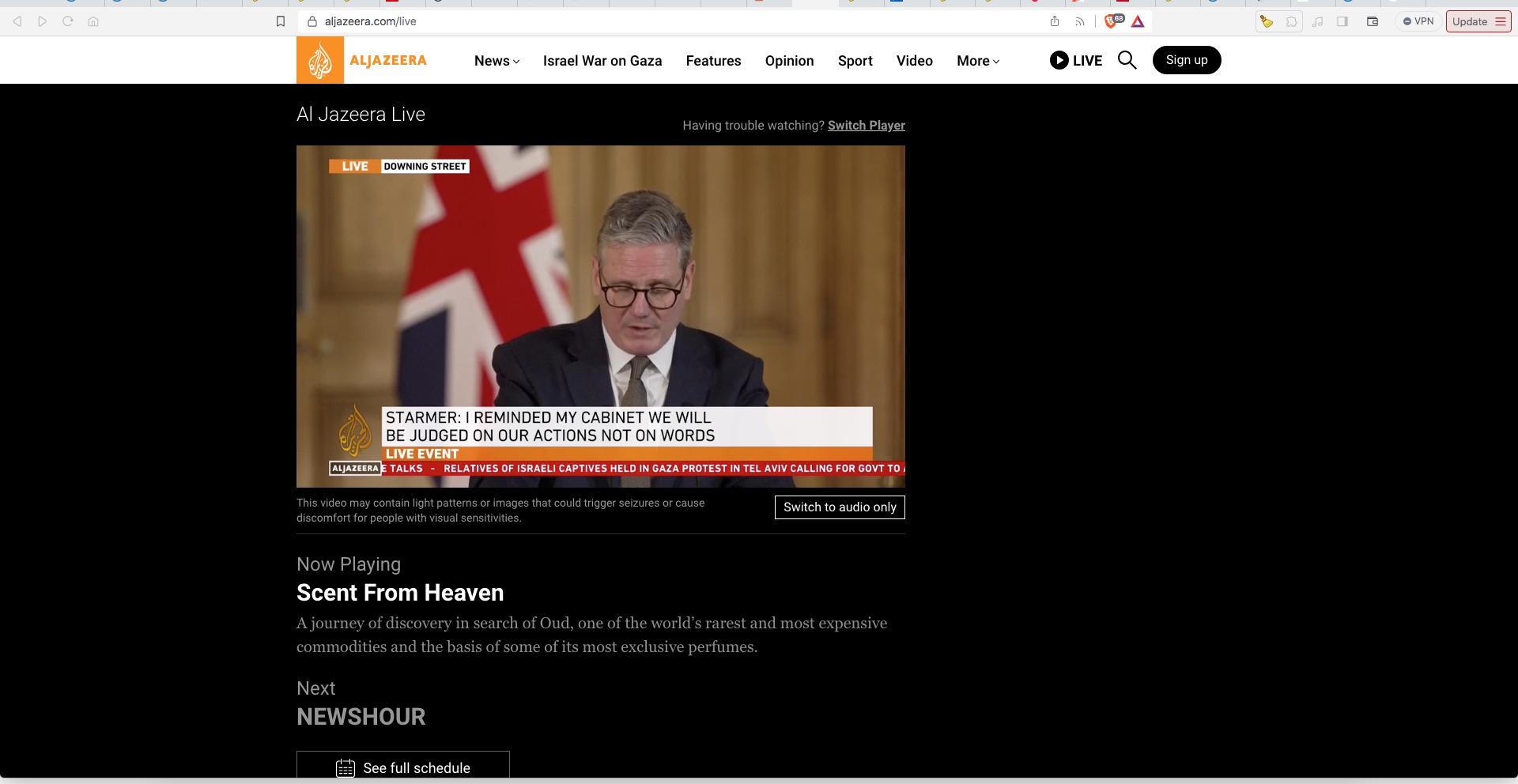Open the See full schedule button

(403, 767)
